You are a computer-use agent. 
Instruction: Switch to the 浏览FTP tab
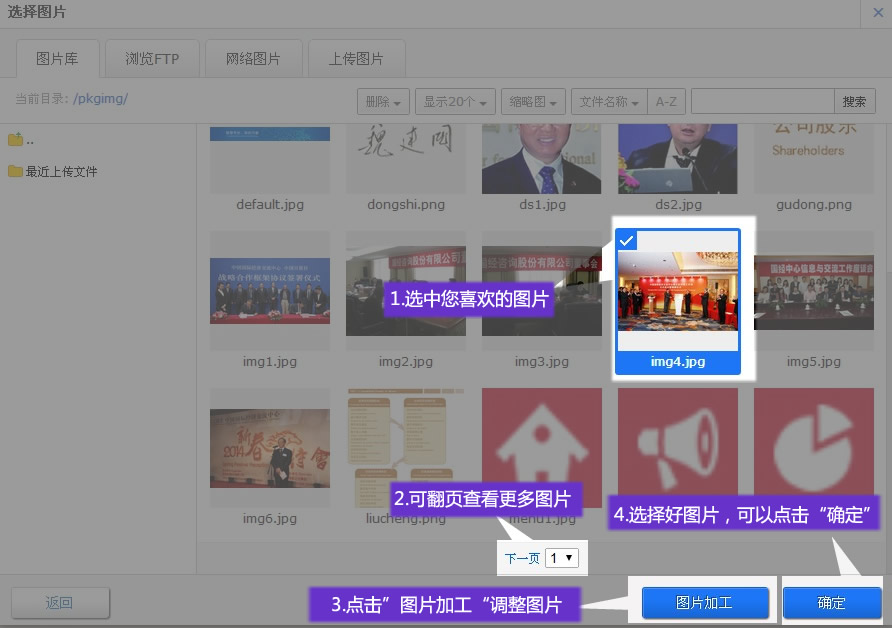(x=152, y=59)
